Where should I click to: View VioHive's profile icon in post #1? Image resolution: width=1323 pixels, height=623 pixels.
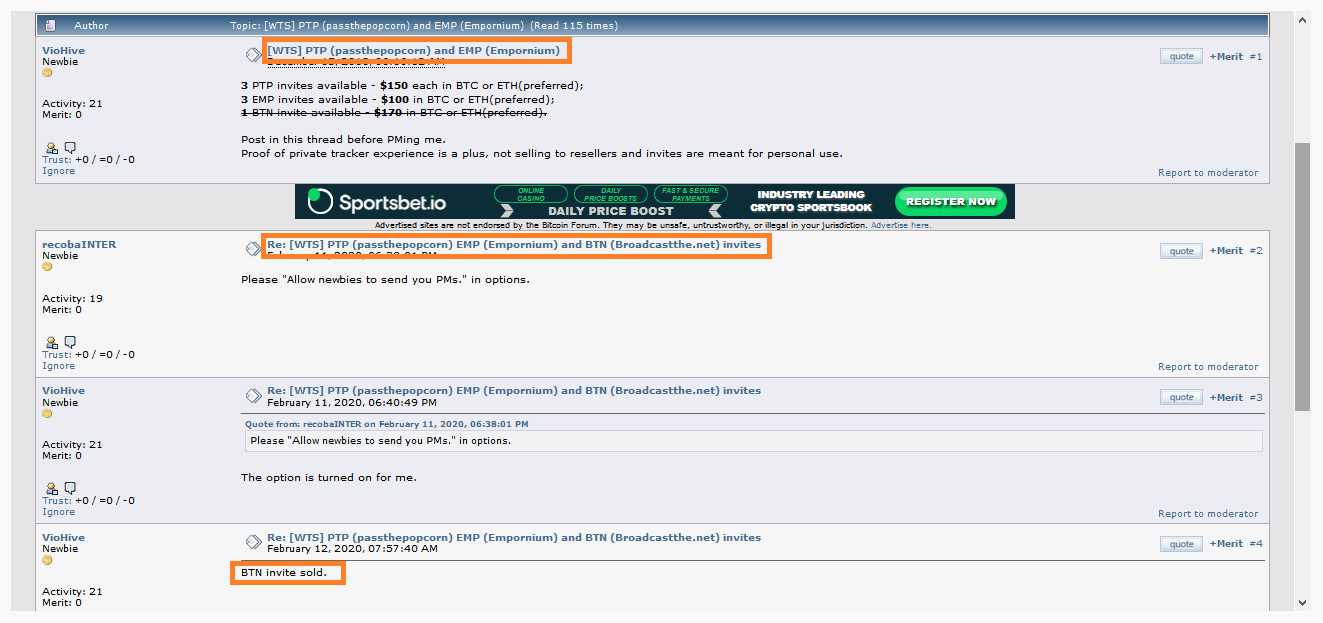pos(52,148)
